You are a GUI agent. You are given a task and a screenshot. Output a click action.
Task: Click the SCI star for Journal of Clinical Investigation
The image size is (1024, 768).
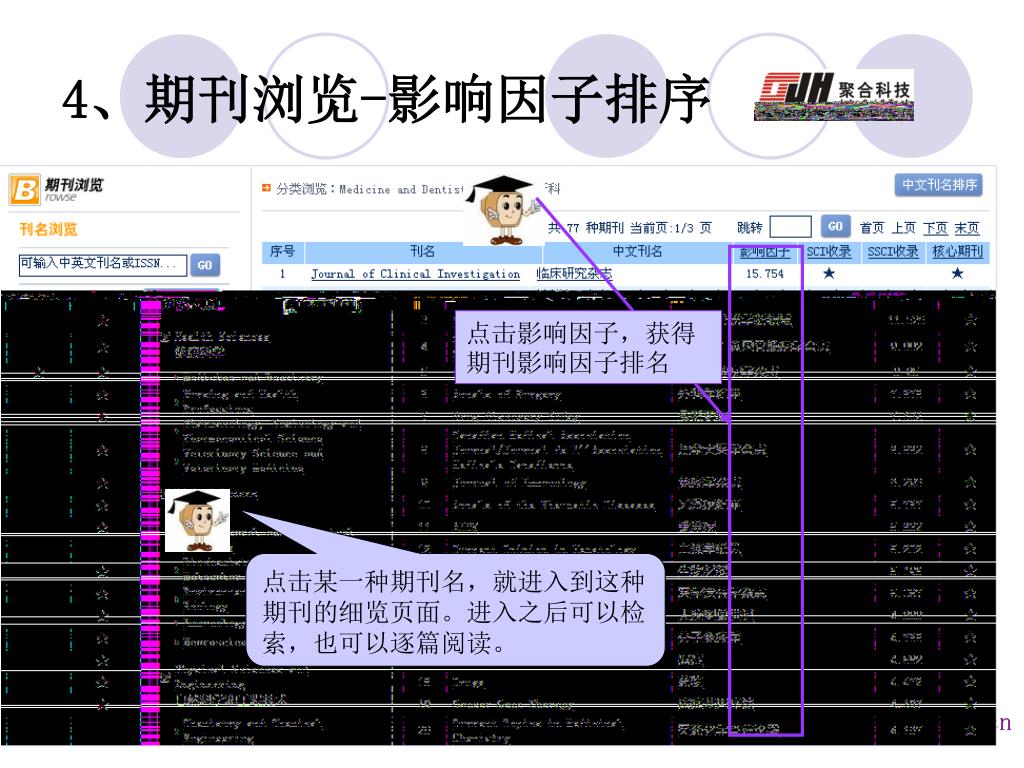[829, 273]
